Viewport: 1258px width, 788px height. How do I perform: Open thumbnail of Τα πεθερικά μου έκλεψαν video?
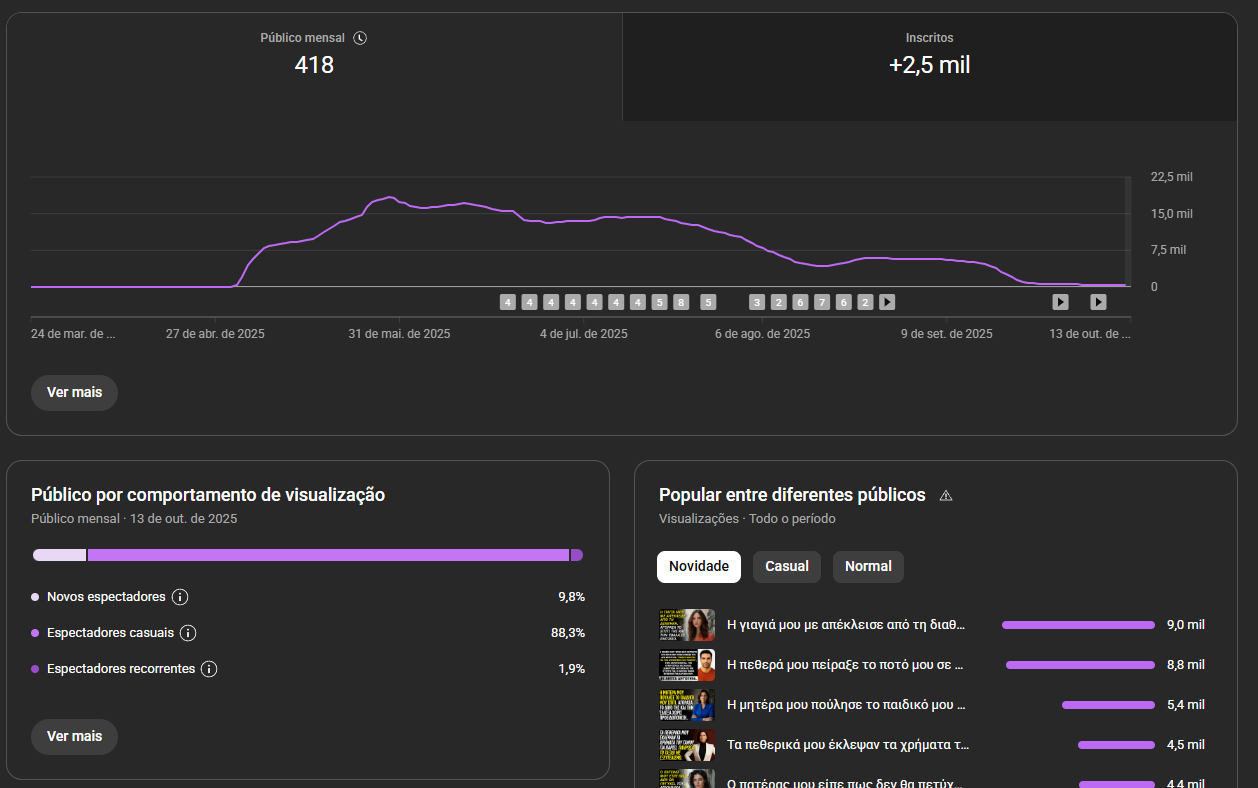point(687,745)
